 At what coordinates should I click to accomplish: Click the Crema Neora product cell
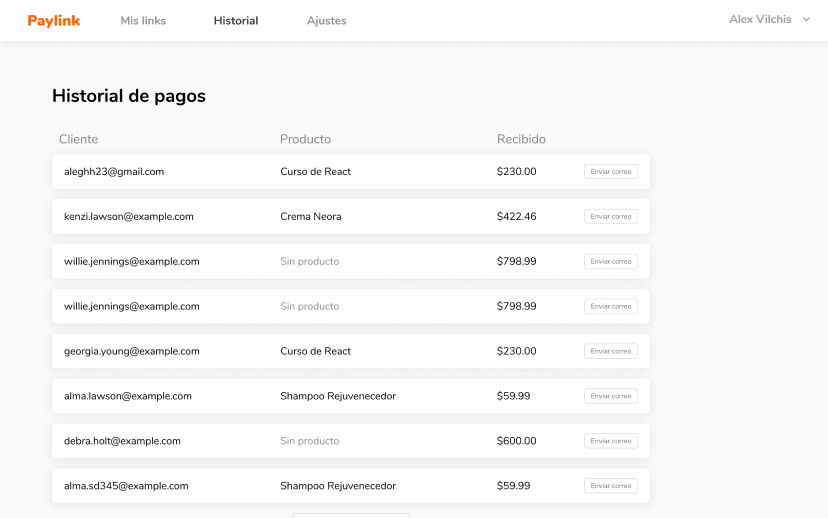tap(311, 216)
